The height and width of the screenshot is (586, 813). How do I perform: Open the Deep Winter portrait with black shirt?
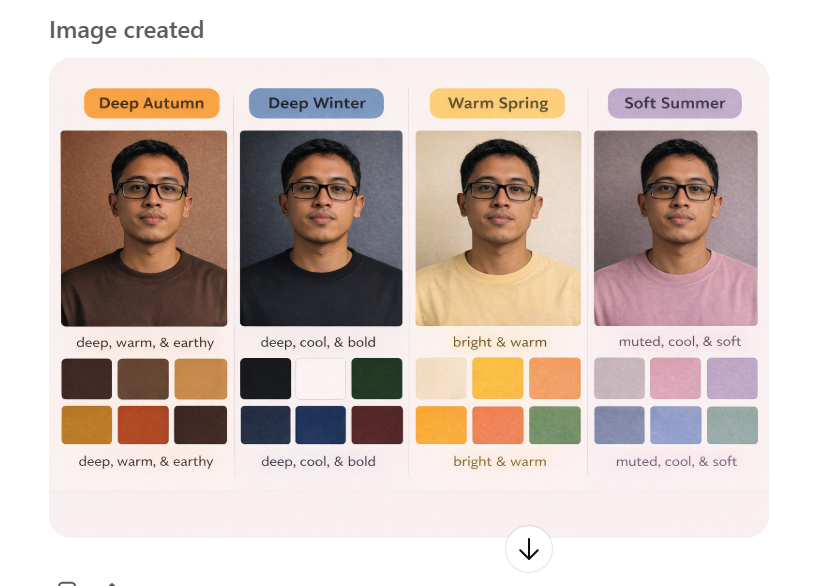click(321, 228)
